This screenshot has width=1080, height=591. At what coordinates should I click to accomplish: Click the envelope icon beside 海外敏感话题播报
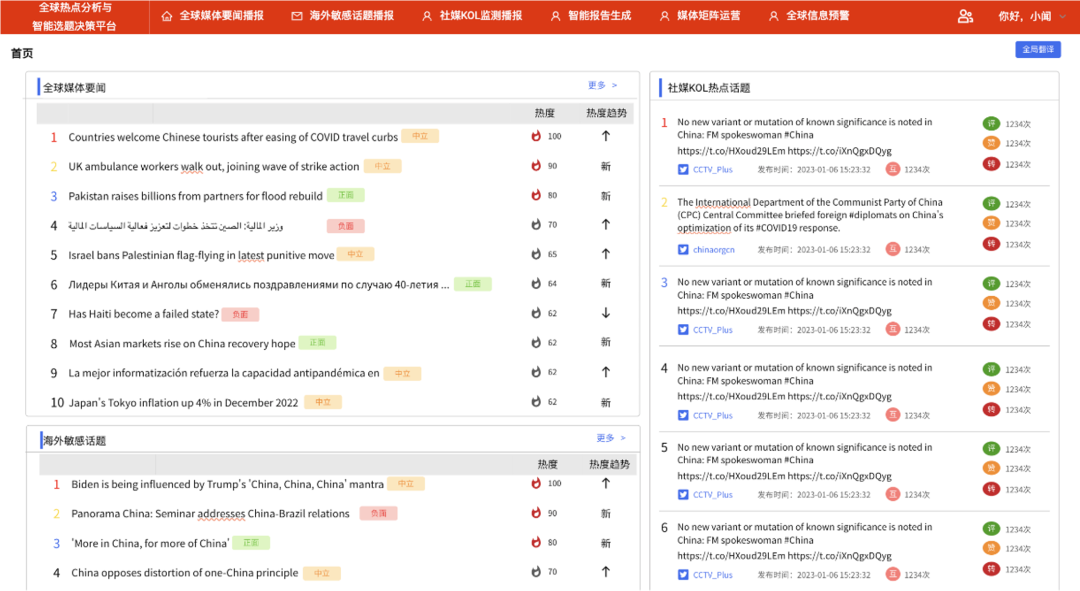297,16
